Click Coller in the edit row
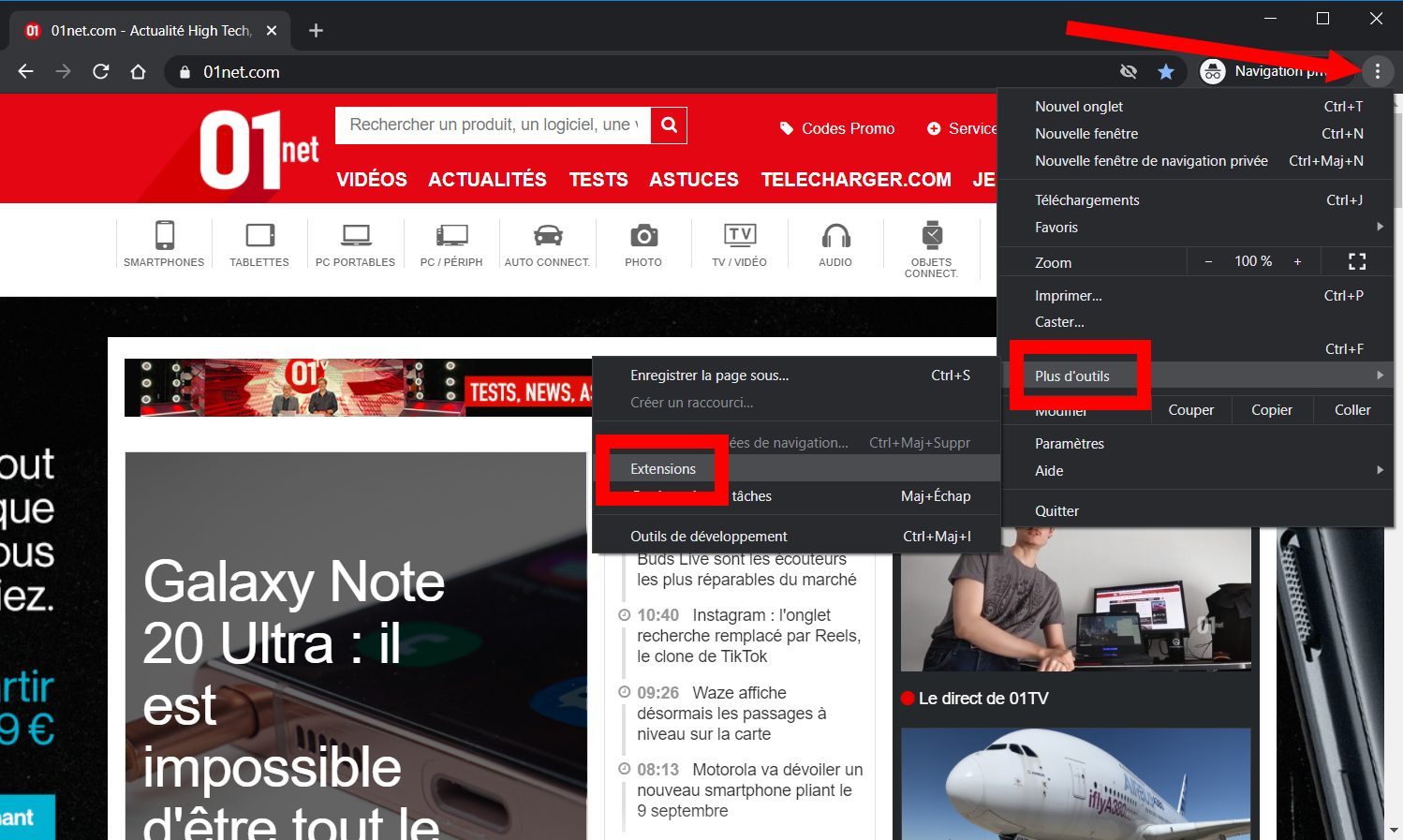 pos(1352,409)
